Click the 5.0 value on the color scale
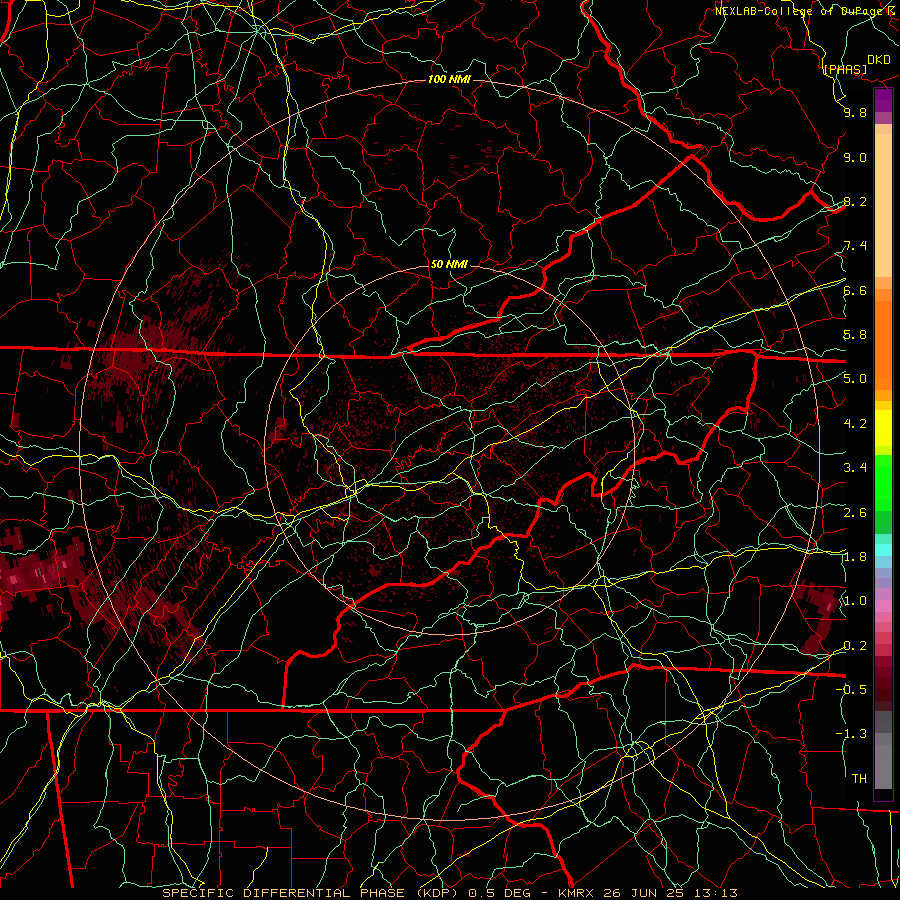This screenshot has width=900, height=900. 855,379
